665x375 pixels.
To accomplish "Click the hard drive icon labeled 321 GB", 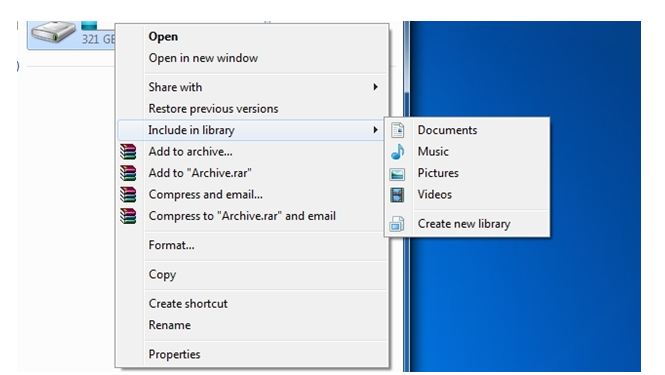I will pyautogui.click(x=53, y=32).
